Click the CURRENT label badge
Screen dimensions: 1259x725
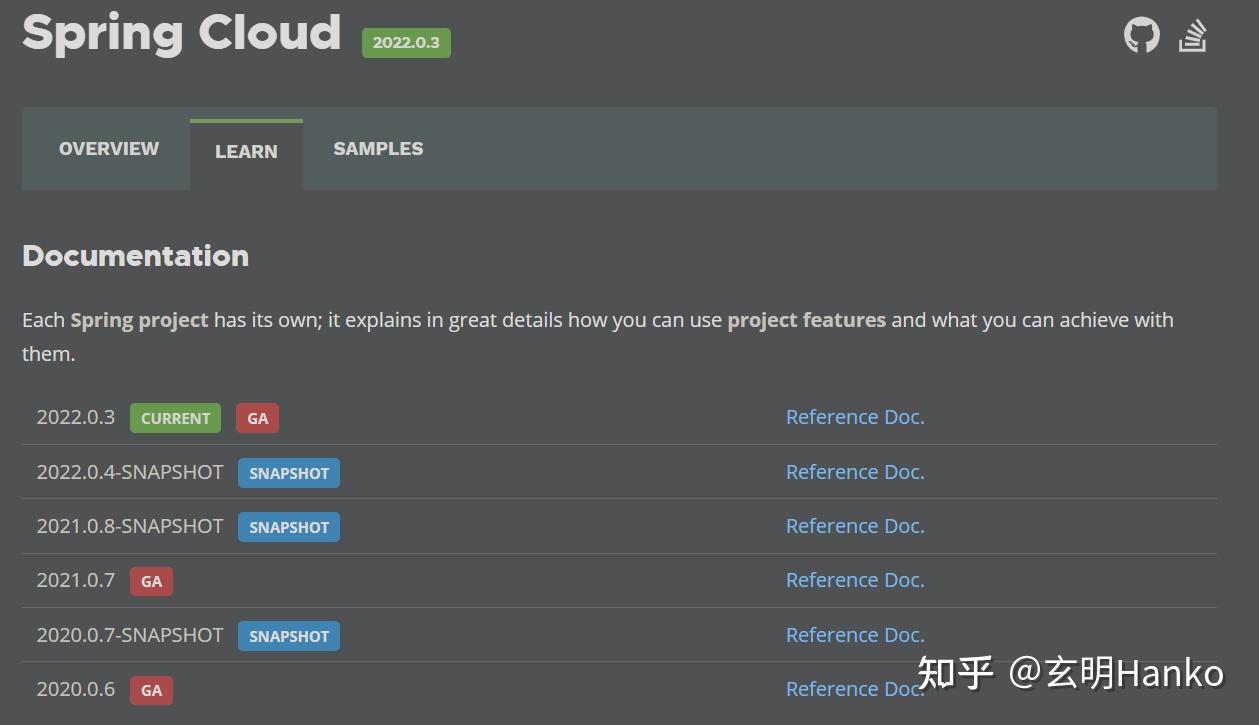point(175,418)
